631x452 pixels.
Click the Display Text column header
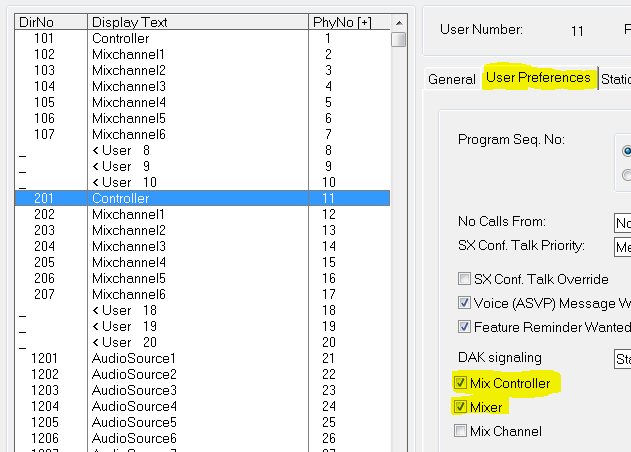pyautogui.click(x=198, y=22)
